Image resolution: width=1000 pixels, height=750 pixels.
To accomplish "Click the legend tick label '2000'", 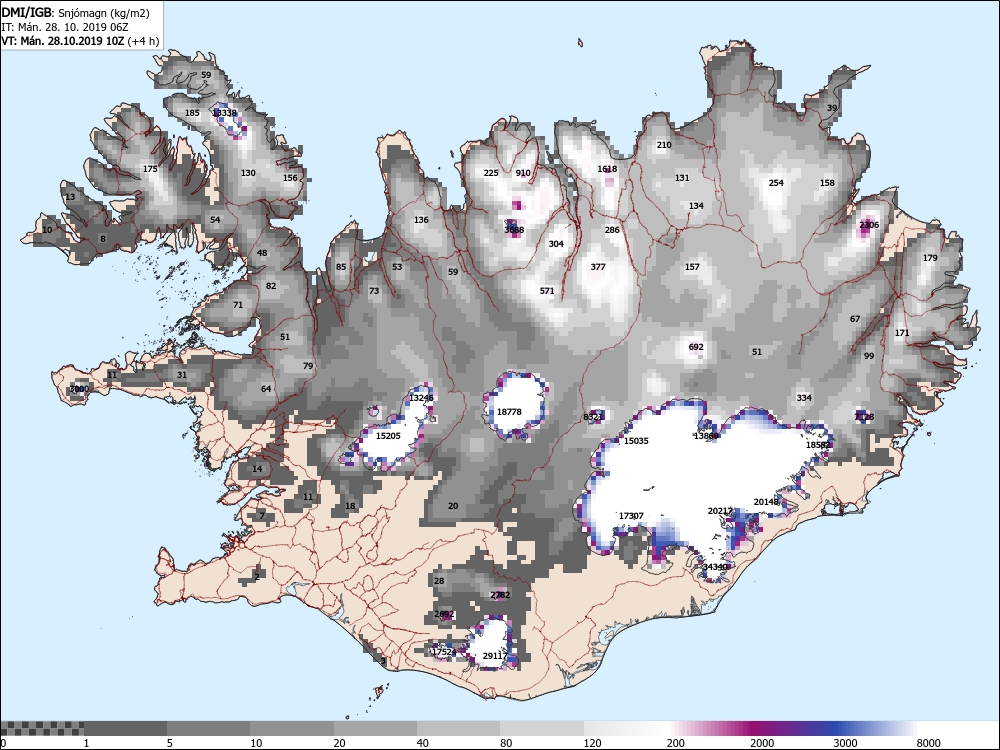I will 761,743.
